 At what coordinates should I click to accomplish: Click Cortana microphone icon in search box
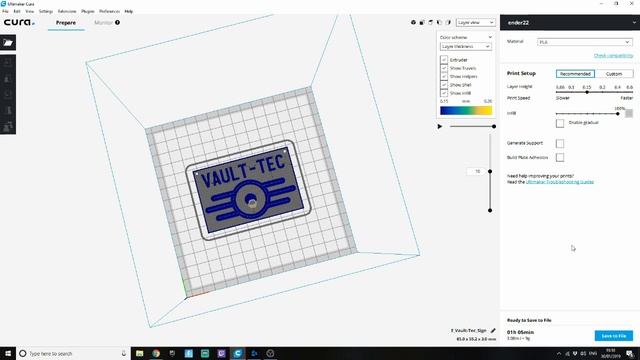coord(124,353)
